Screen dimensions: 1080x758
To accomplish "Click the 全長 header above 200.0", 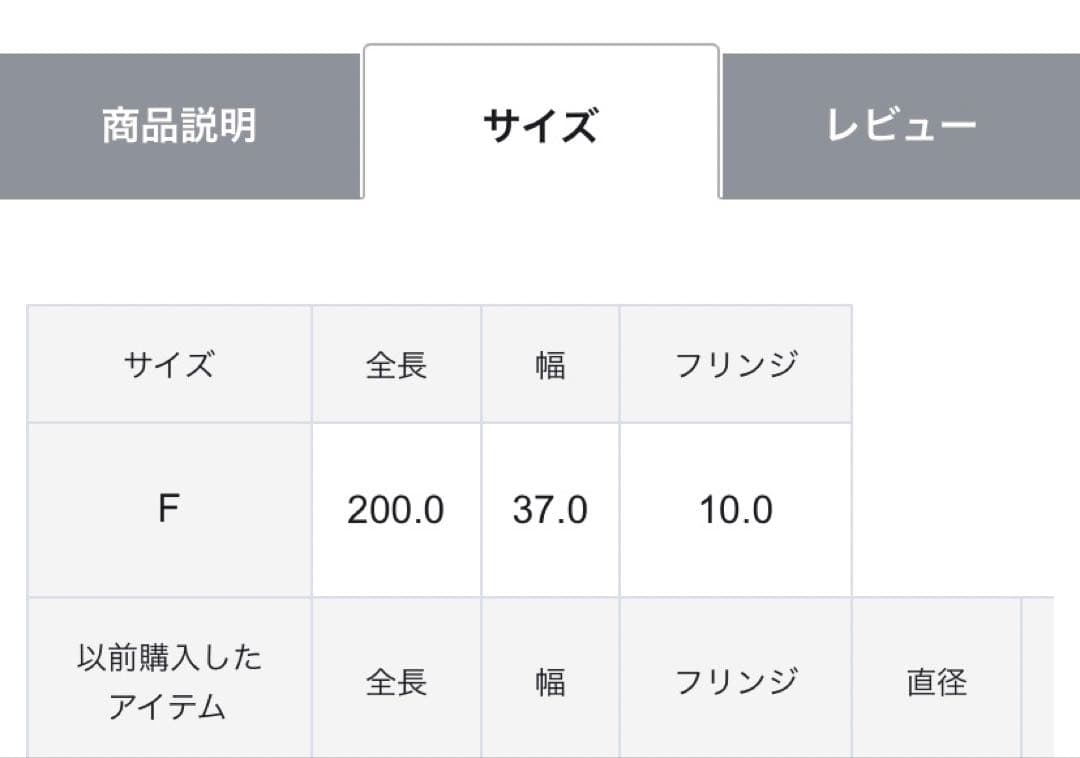I will tap(396, 365).
